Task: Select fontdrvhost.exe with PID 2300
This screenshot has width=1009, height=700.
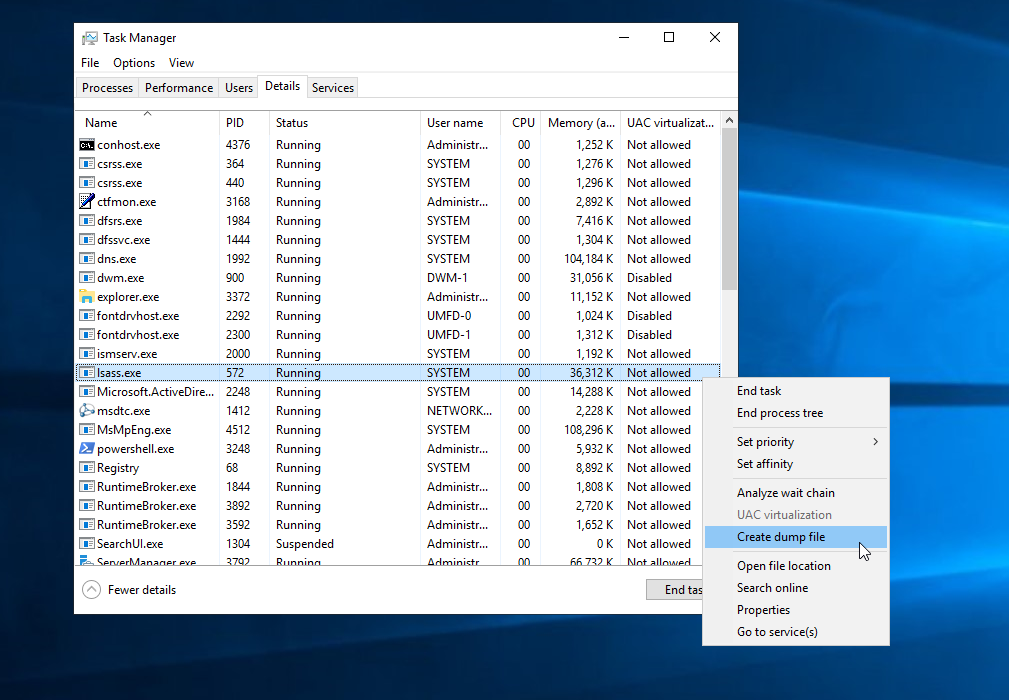Action: (x=398, y=335)
